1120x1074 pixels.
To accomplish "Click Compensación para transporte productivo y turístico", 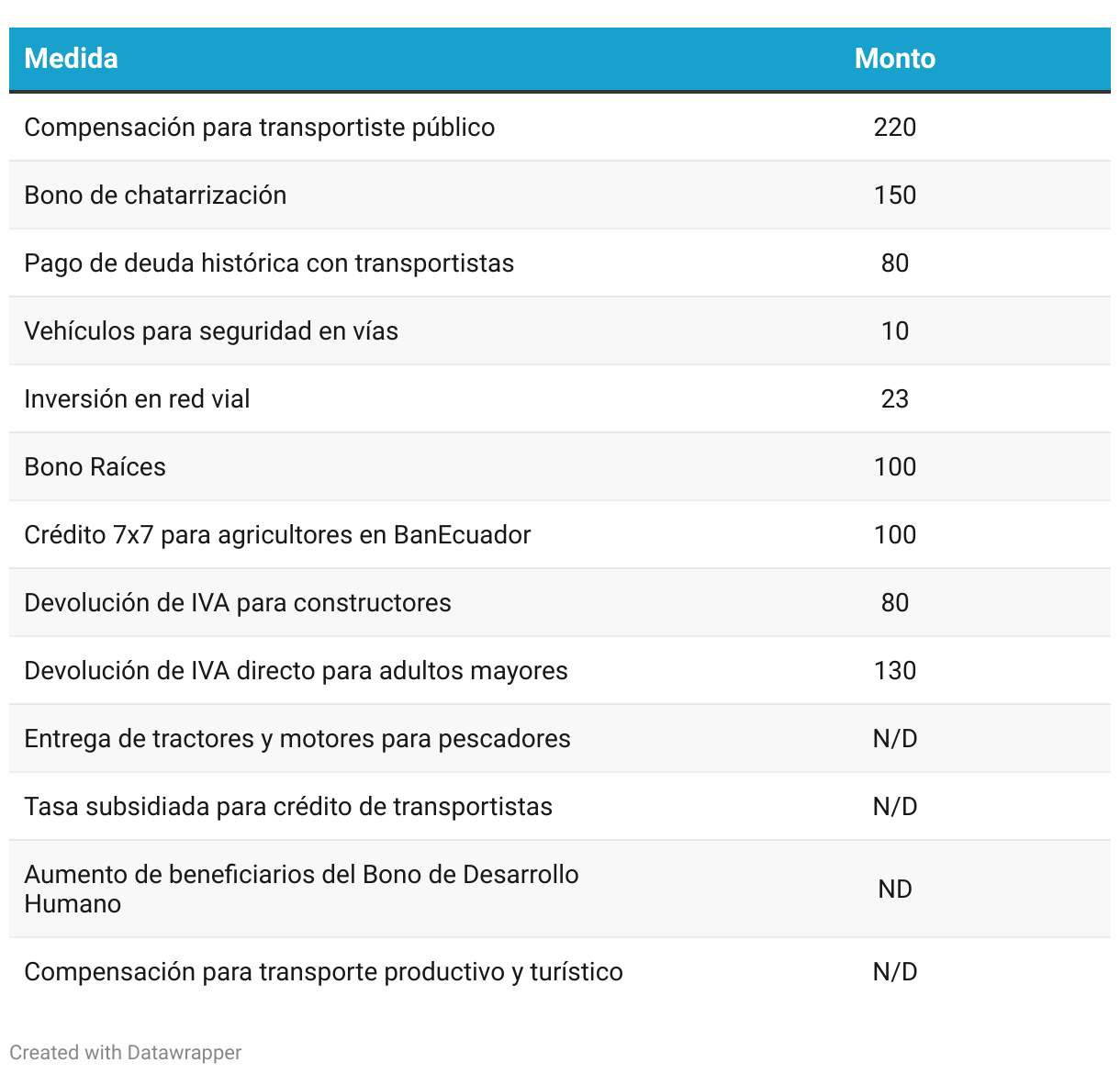I will (x=323, y=971).
